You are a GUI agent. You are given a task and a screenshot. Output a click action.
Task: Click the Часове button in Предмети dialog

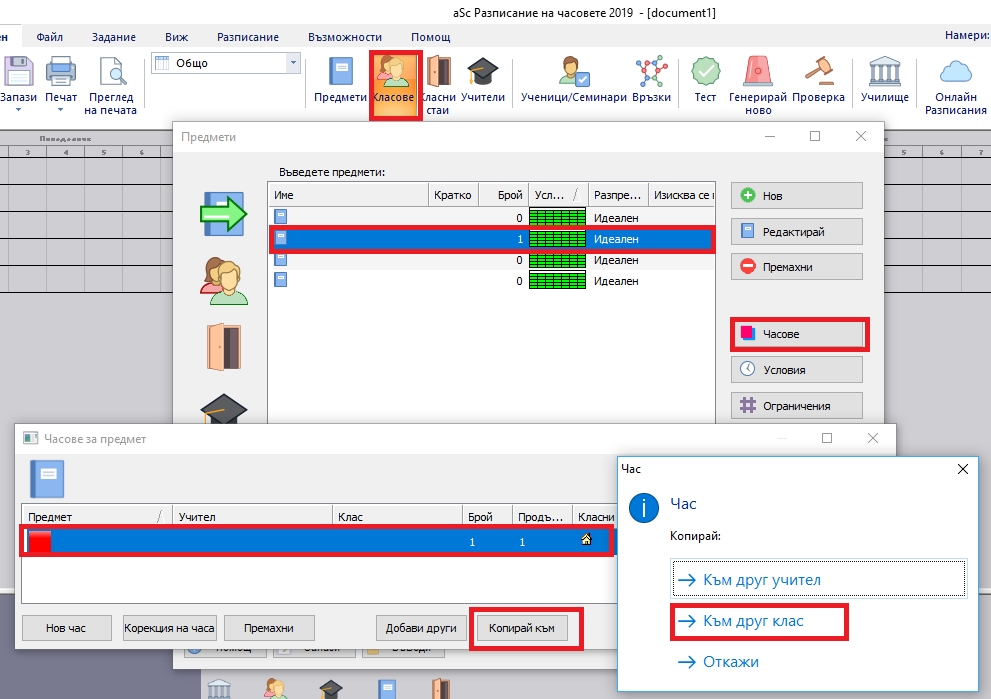pyautogui.click(x=797, y=334)
